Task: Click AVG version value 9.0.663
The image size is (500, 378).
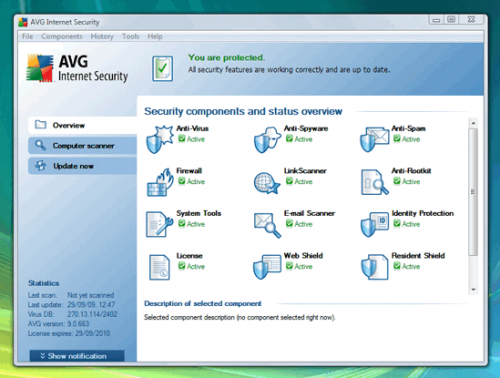Action: tap(78, 324)
